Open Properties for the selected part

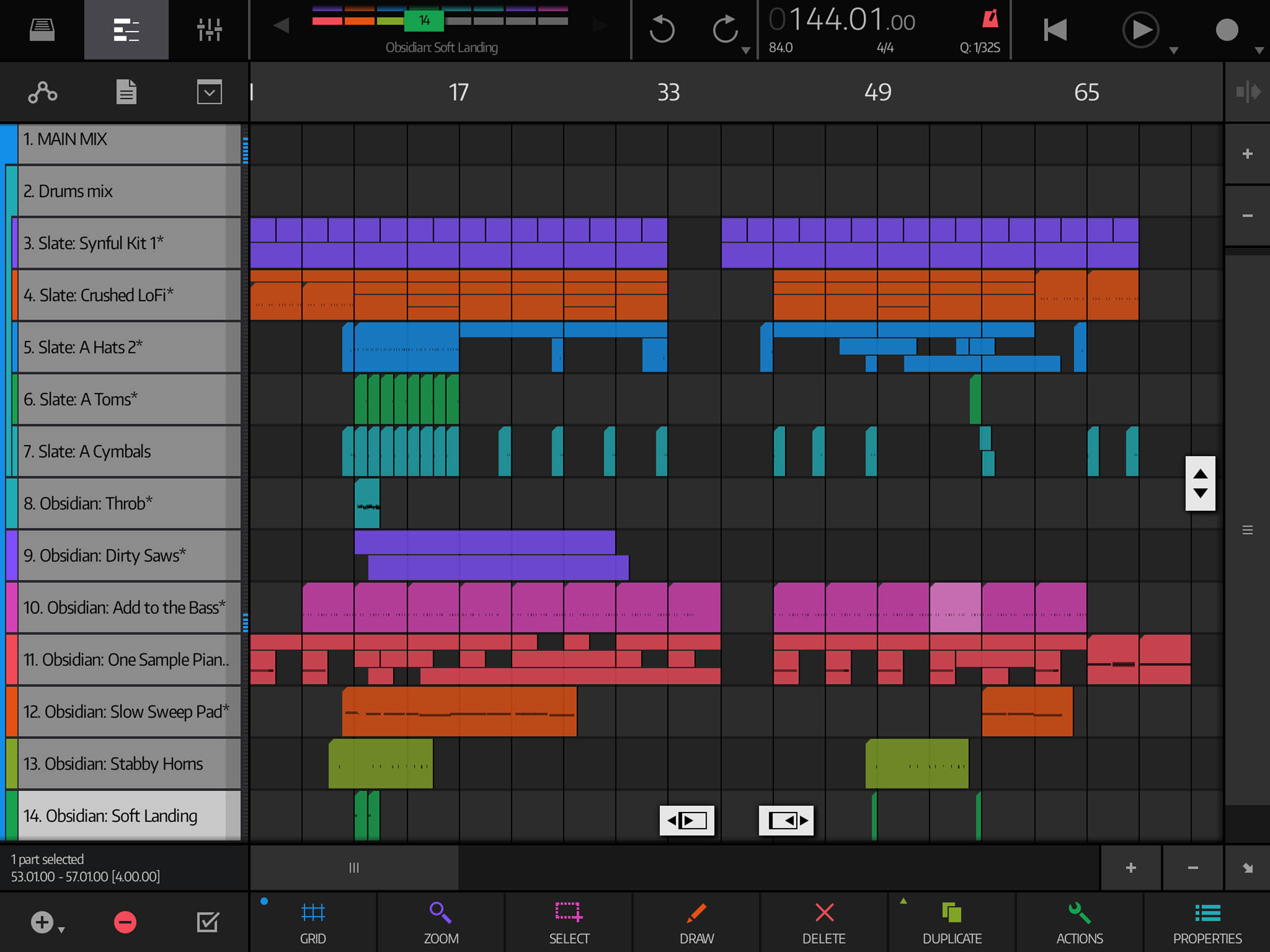pyautogui.click(x=1207, y=922)
